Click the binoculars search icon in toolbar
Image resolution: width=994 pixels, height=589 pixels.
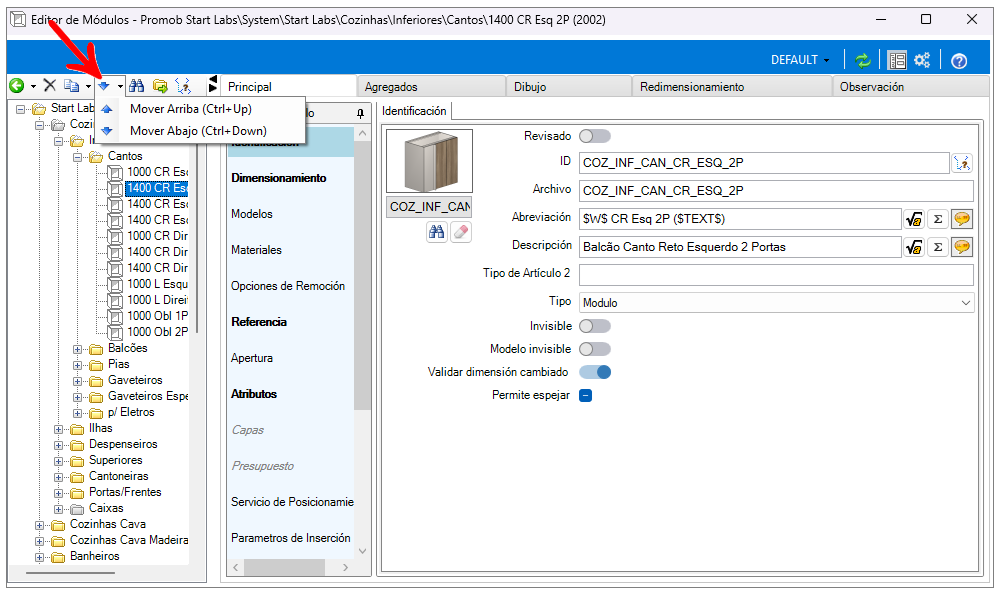pyautogui.click(x=137, y=86)
